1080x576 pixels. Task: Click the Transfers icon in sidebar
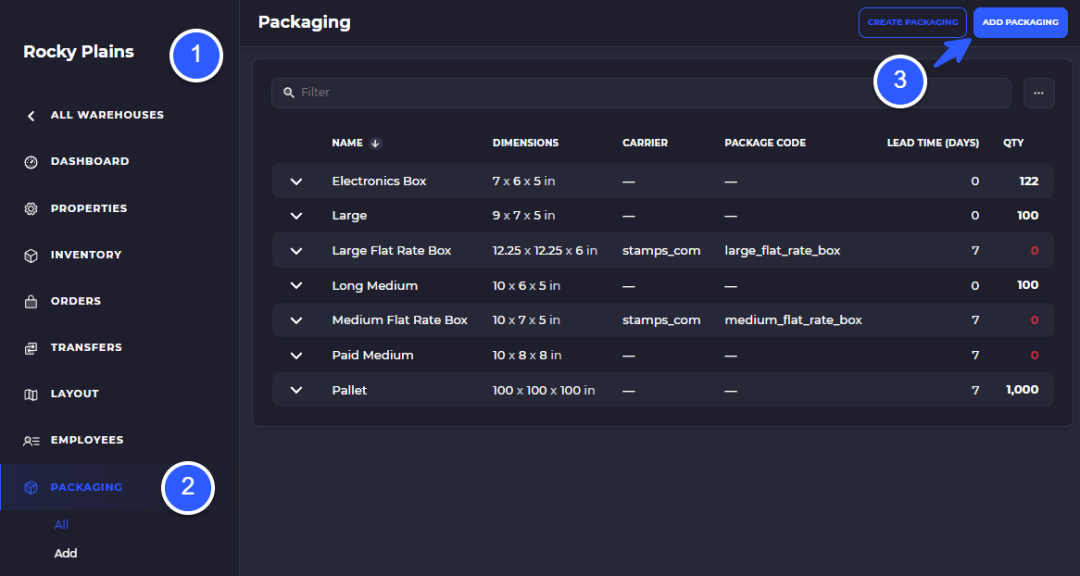click(31, 348)
